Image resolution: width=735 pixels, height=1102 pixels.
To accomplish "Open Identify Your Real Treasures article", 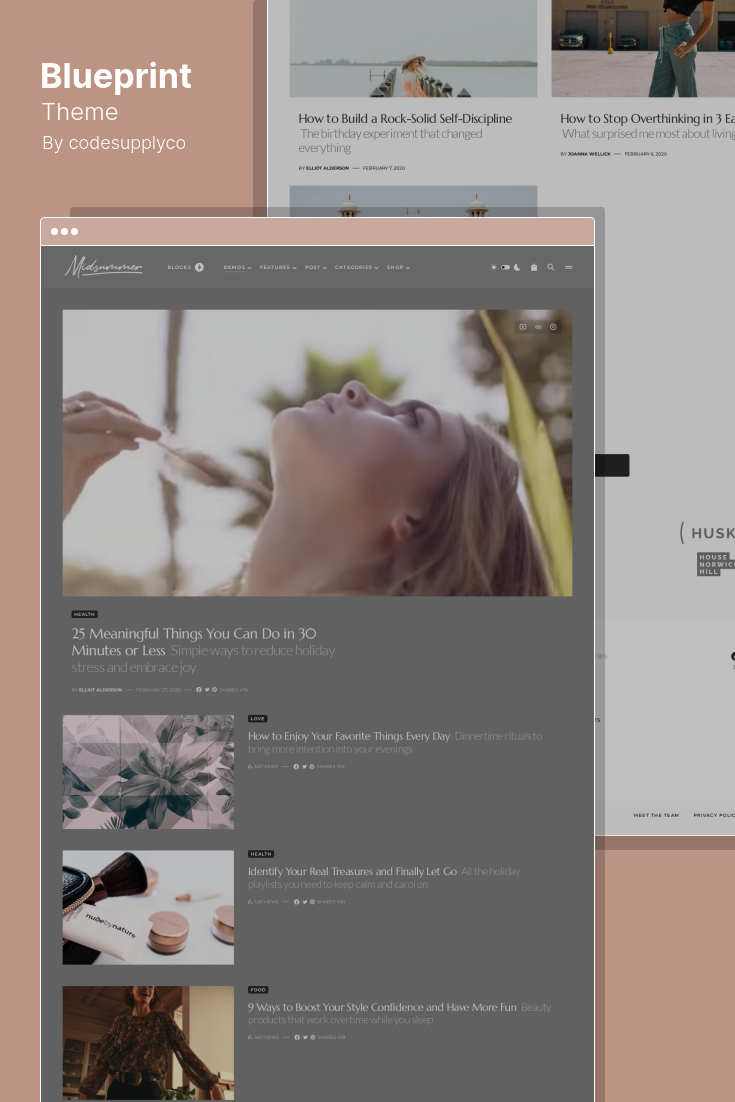I will 352,871.
